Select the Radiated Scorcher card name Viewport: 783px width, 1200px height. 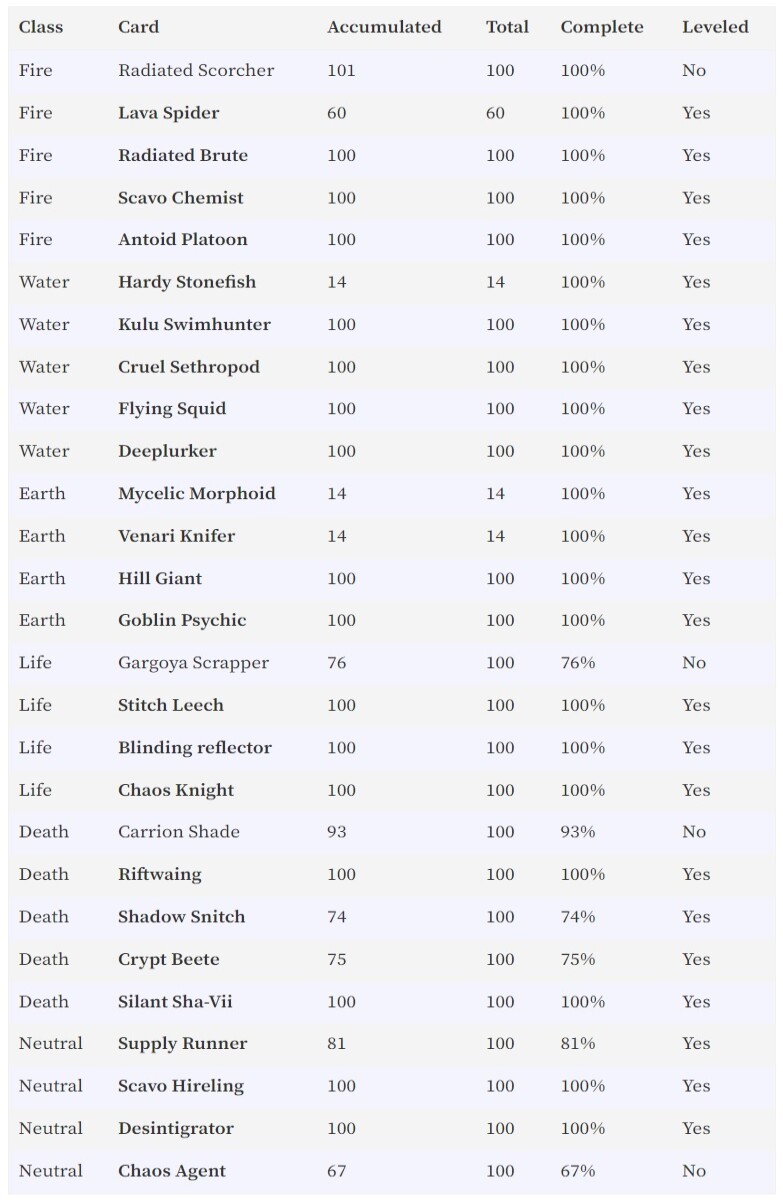click(x=196, y=70)
